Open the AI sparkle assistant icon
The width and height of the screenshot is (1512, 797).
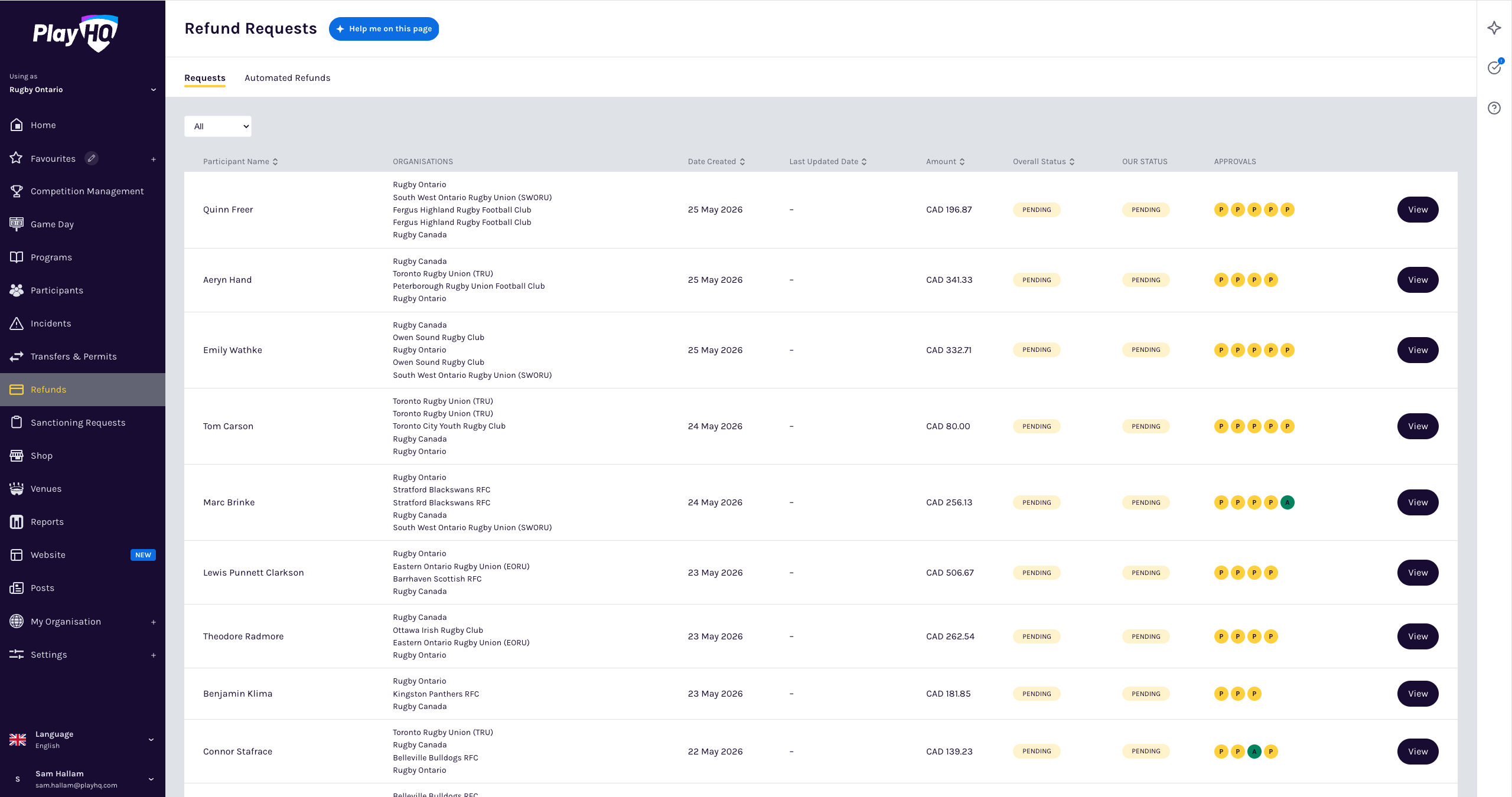pos(1494,28)
